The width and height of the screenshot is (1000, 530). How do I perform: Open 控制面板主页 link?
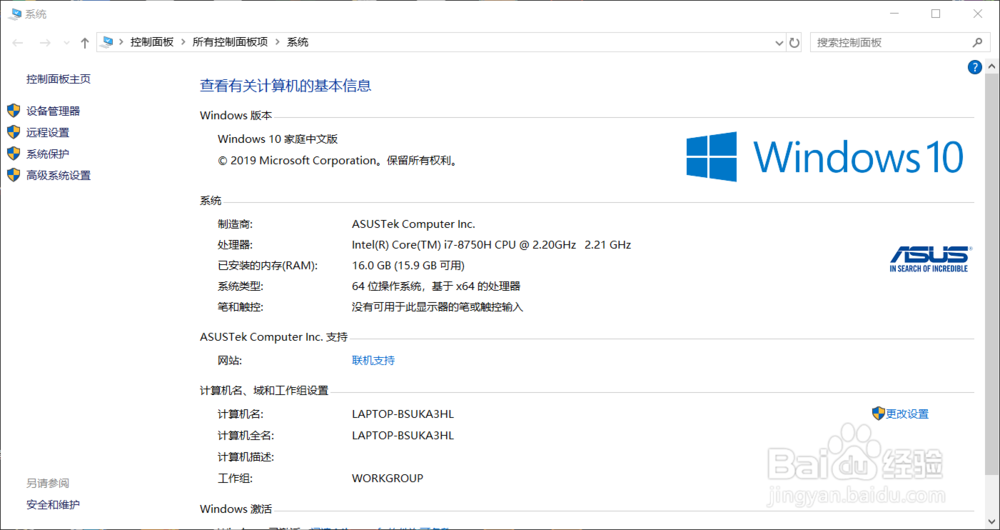[59, 79]
